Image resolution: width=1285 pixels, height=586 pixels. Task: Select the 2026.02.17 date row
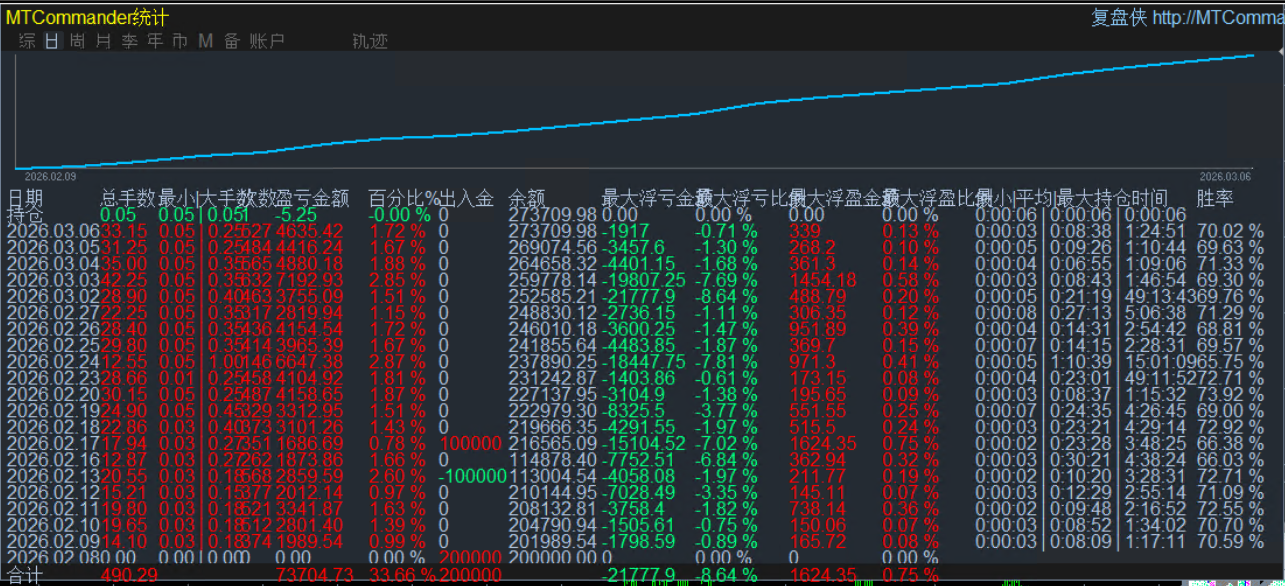pos(53,444)
